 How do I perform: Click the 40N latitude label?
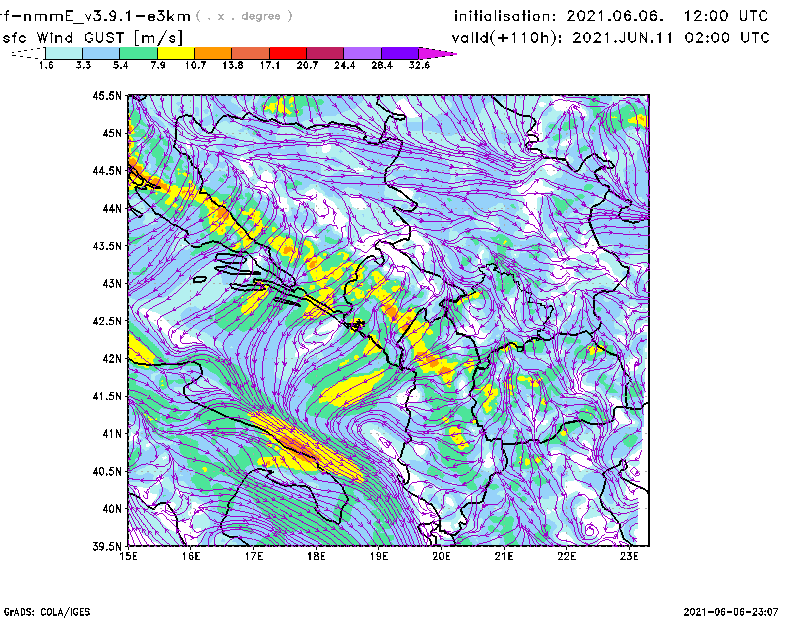pos(112,509)
